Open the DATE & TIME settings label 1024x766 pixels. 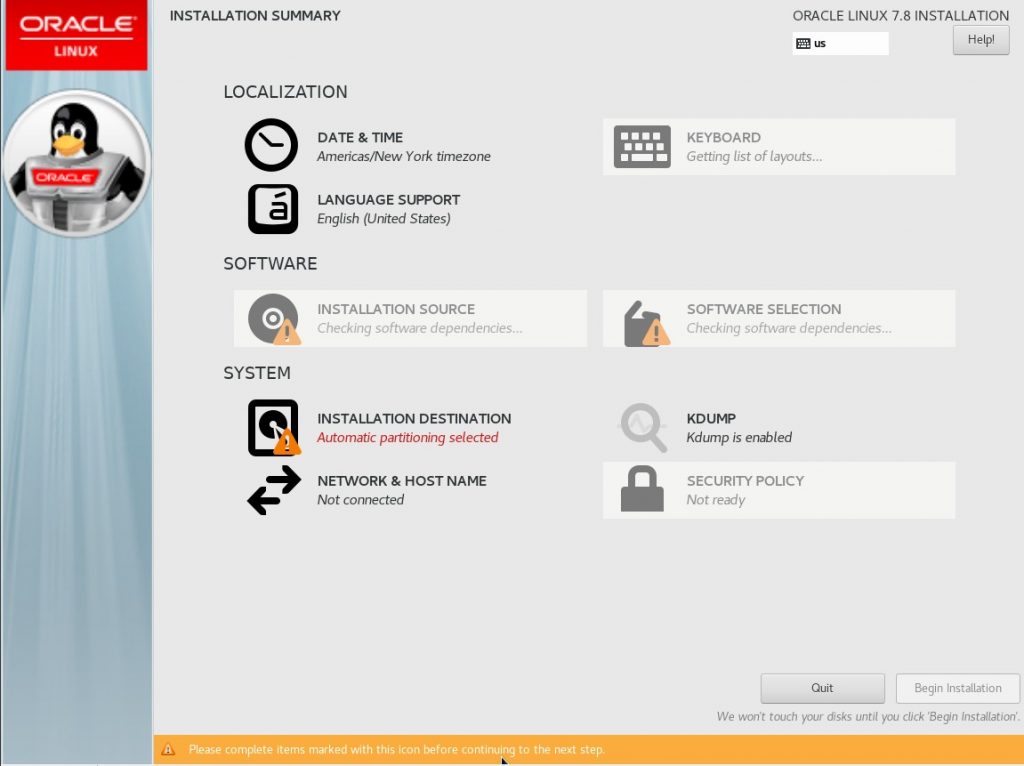tap(360, 137)
